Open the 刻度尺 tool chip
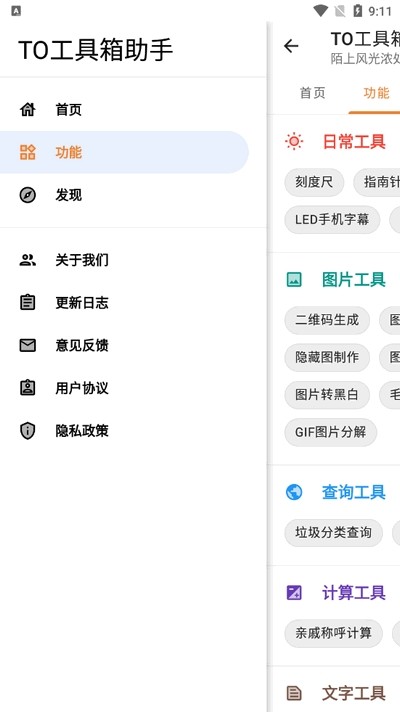The width and height of the screenshot is (400, 712). [314, 182]
